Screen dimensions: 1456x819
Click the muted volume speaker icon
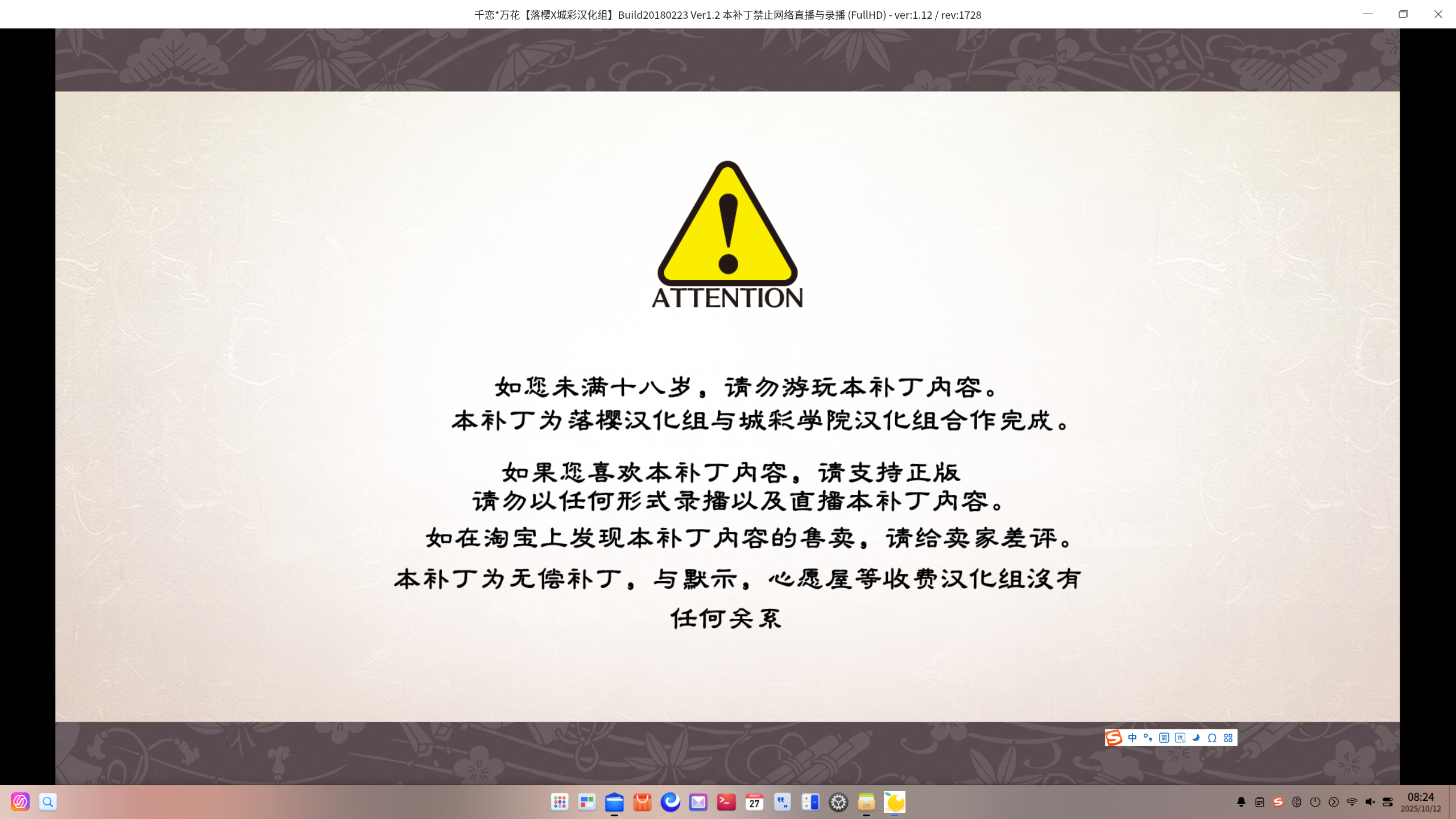[x=1370, y=802]
